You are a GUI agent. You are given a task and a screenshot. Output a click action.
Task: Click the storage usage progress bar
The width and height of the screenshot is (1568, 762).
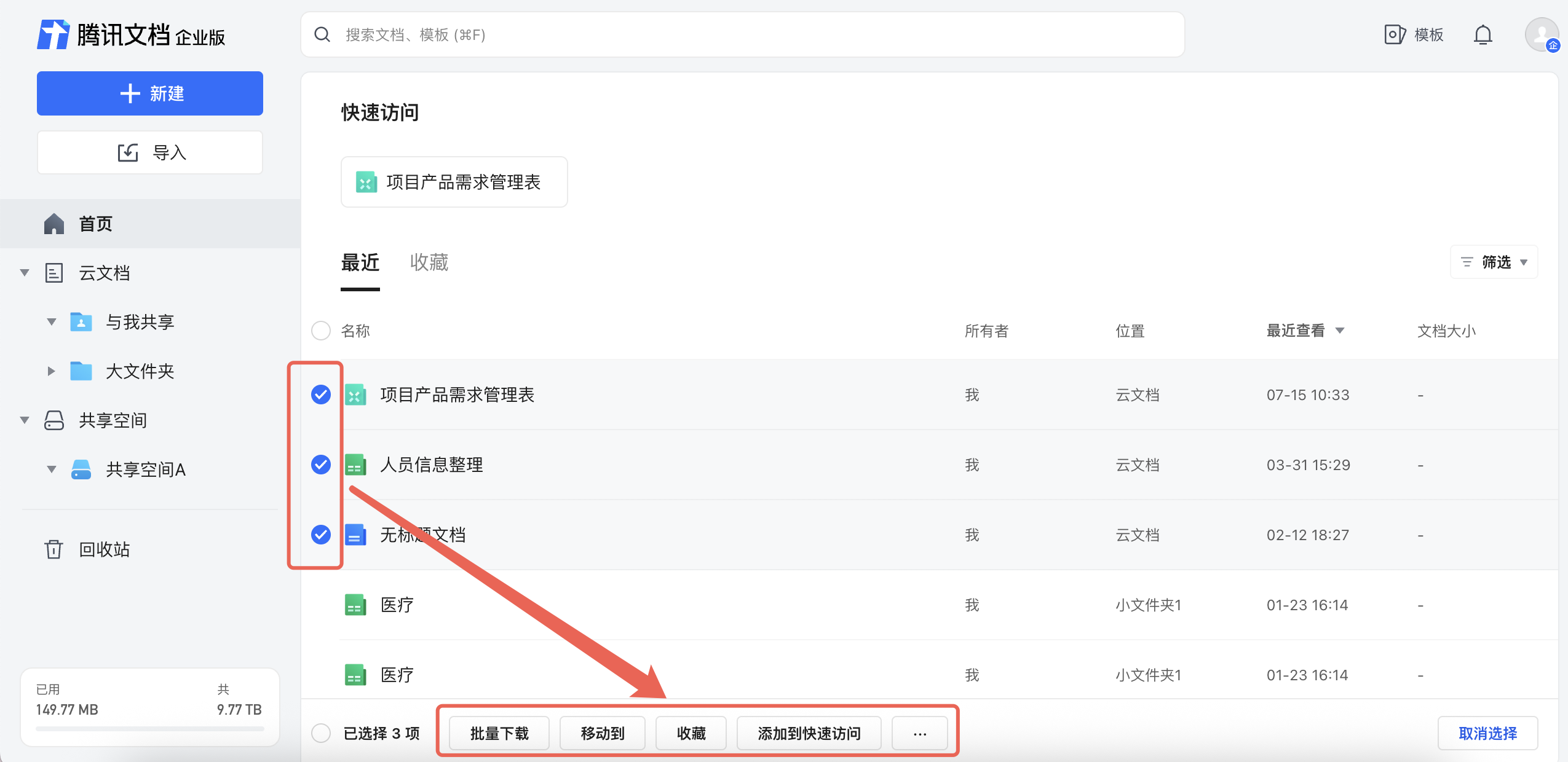point(150,729)
